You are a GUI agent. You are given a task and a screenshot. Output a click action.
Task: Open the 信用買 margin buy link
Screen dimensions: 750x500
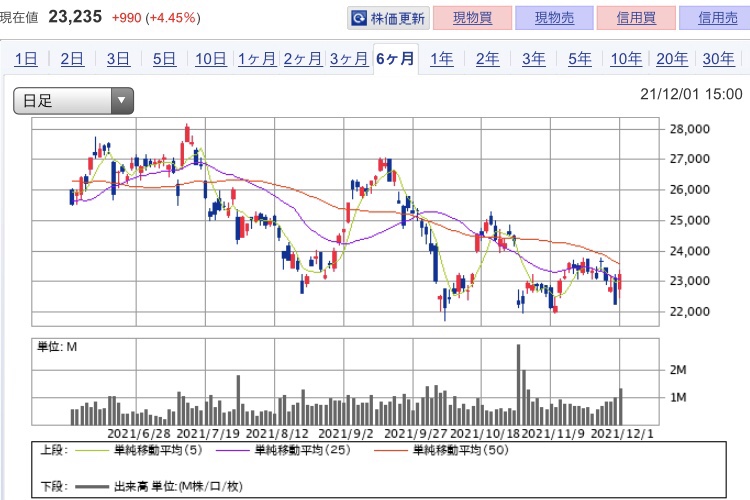click(x=636, y=18)
